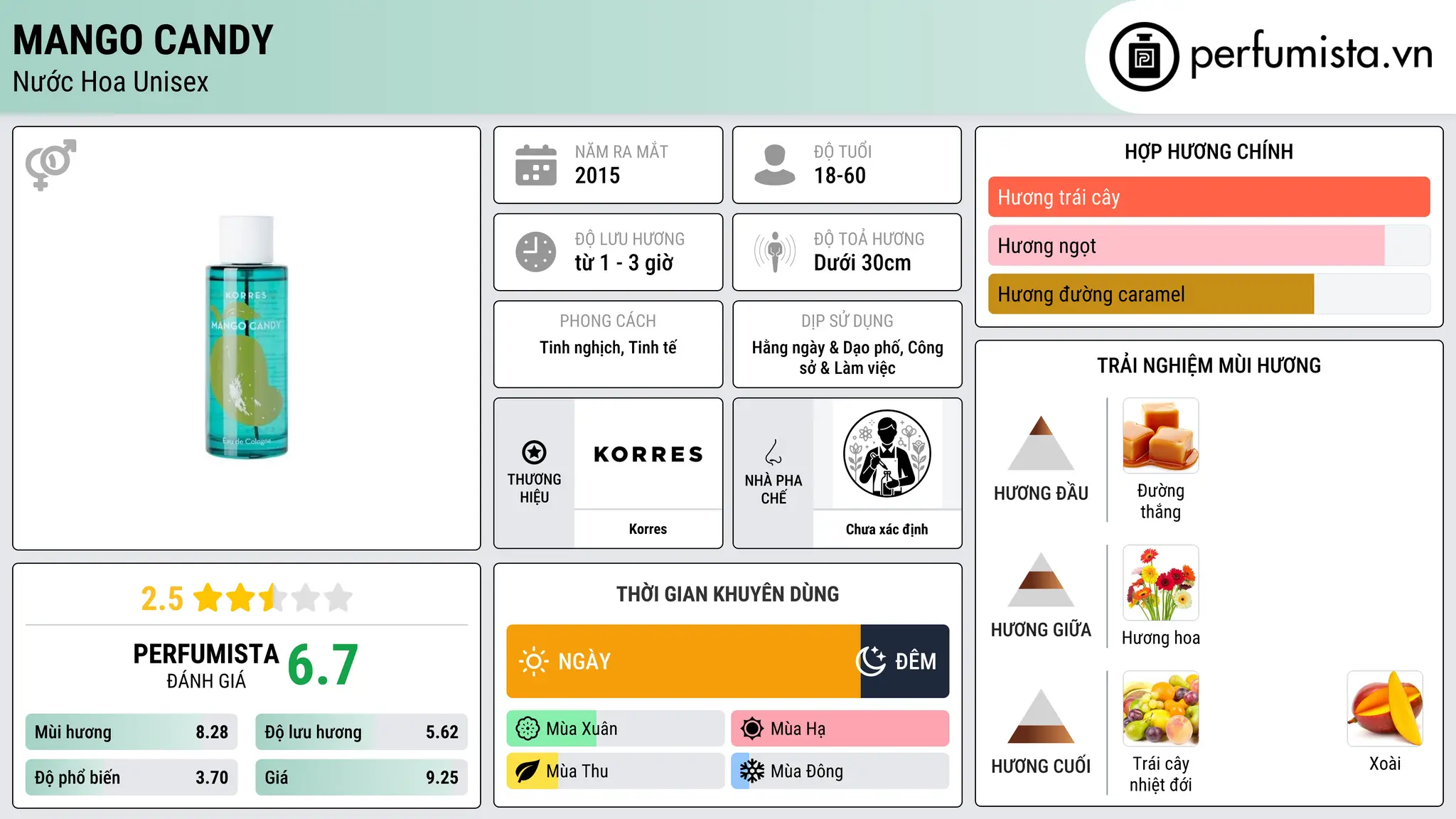Click the Mùi hương 8.28 score bar
1456x819 pixels.
pyautogui.click(x=132, y=732)
